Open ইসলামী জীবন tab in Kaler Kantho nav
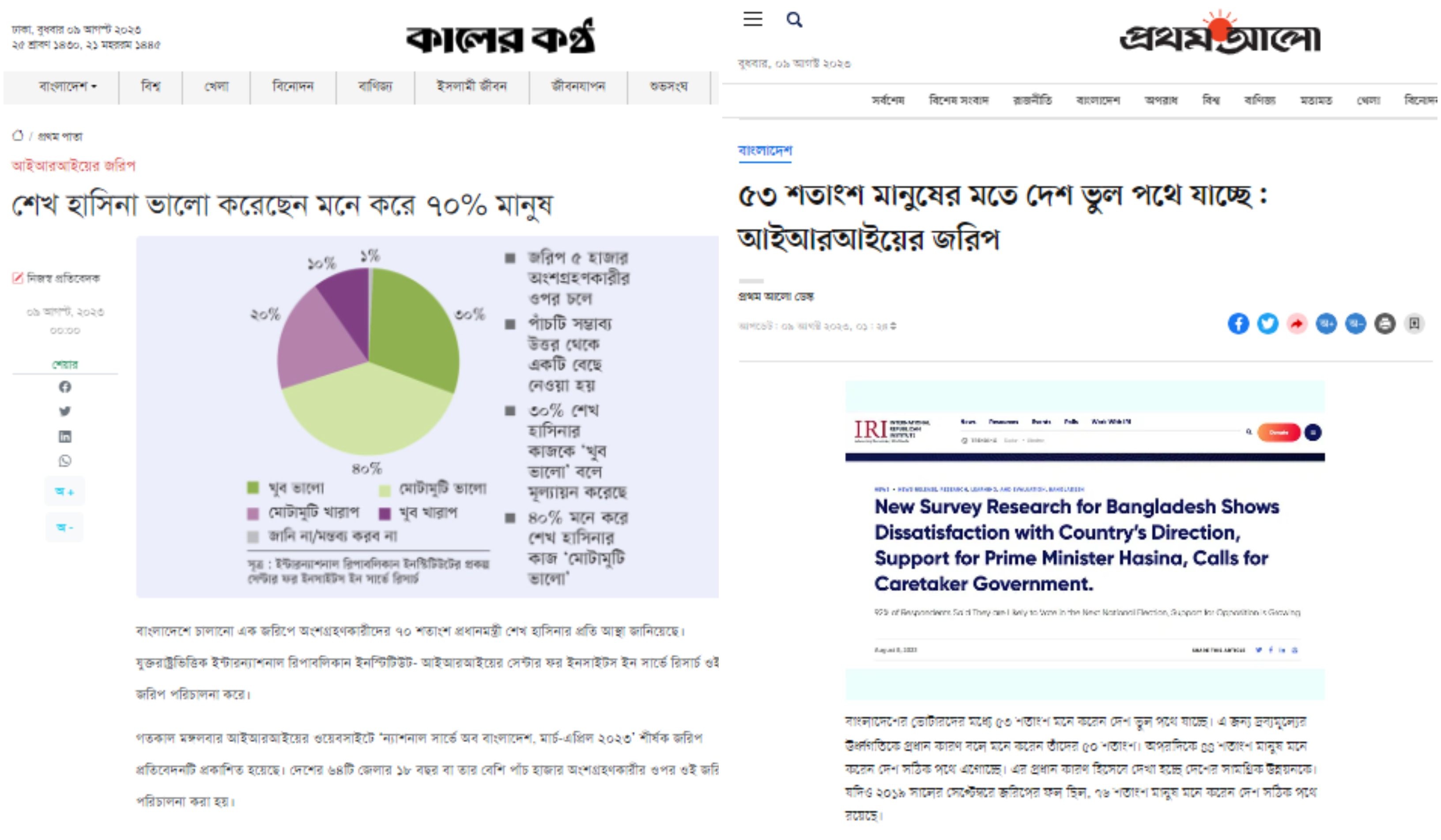Image resolution: width=1441 pixels, height=840 pixels. (x=472, y=87)
